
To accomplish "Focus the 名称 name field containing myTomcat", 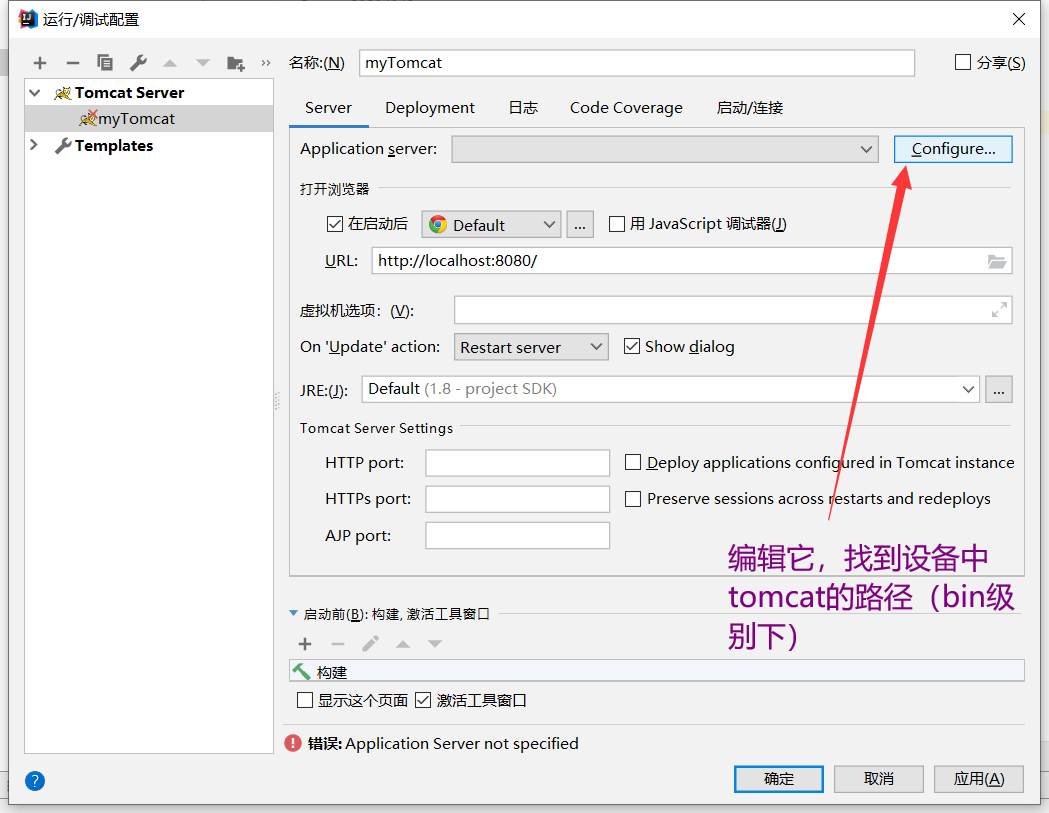I will 637,63.
